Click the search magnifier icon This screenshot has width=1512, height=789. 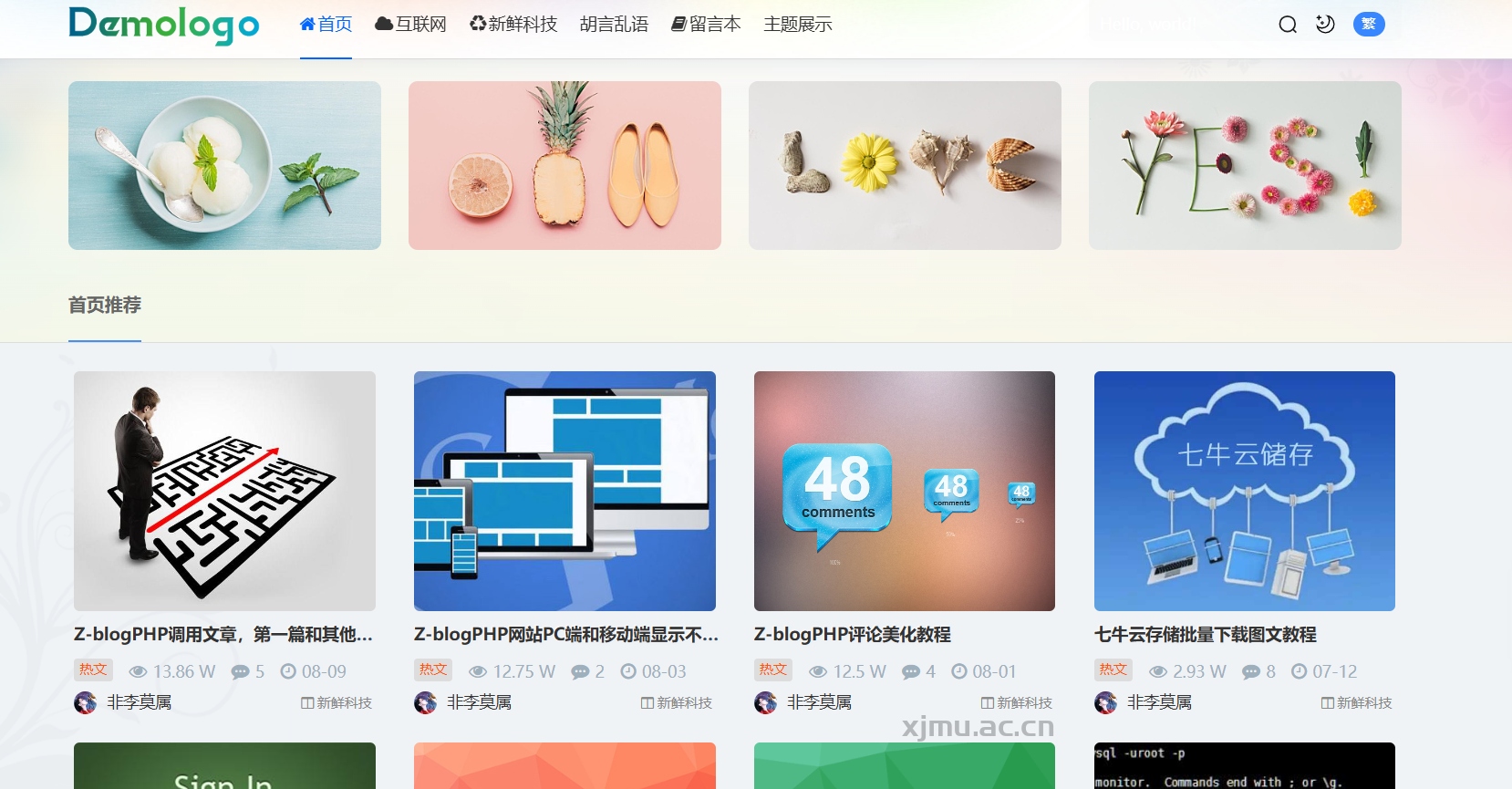click(x=1287, y=25)
